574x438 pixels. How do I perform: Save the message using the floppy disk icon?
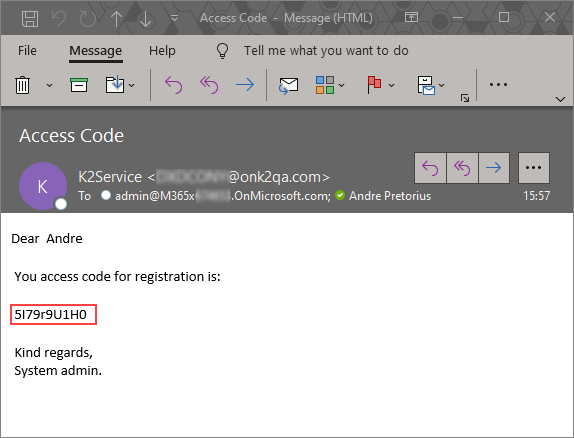click(x=30, y=18)
